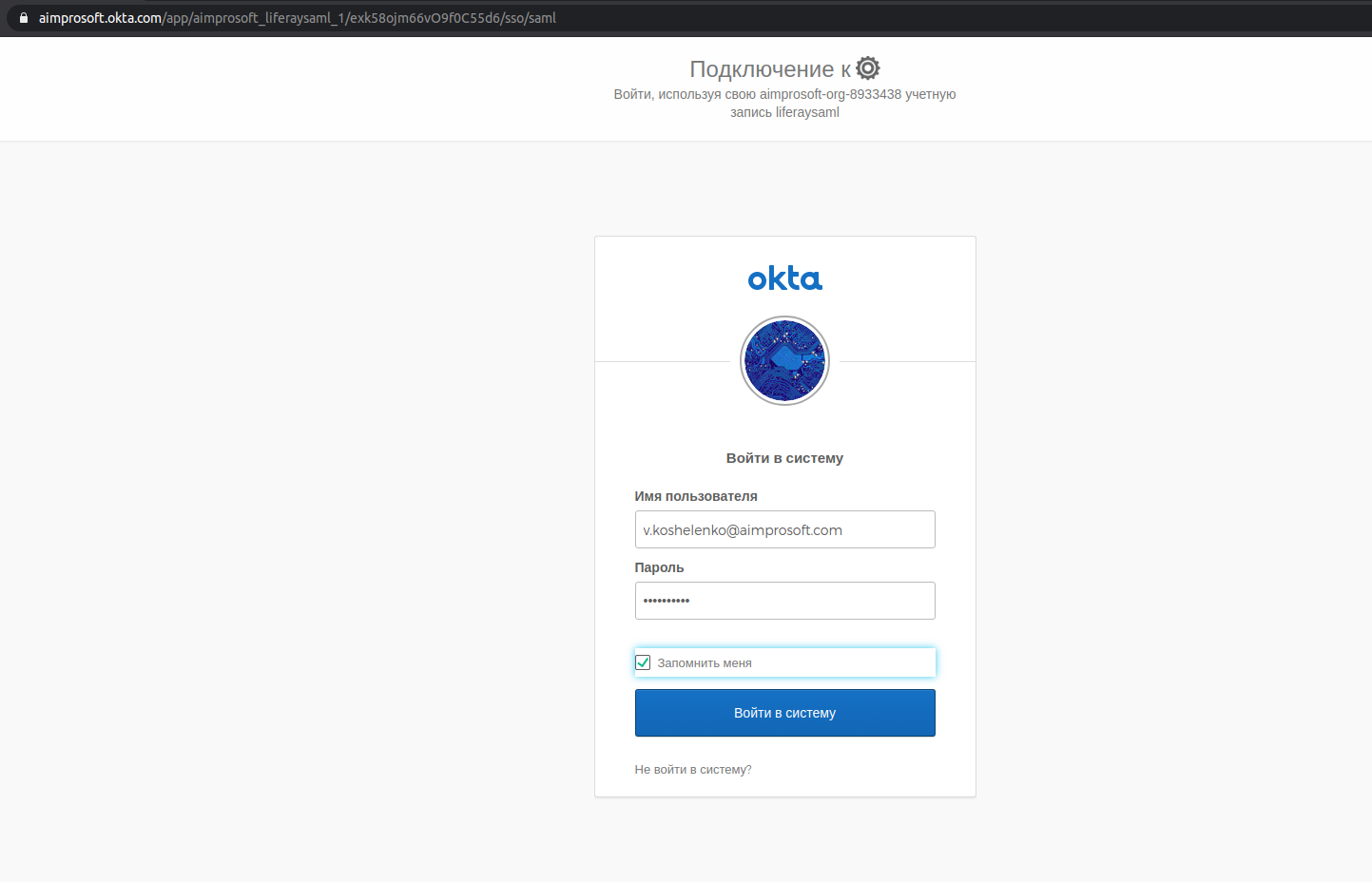Image resolution: width=1372 pixels, height=882 pixels.
Task: Click the Войти в систему heading text
Action: click(784, 458)
